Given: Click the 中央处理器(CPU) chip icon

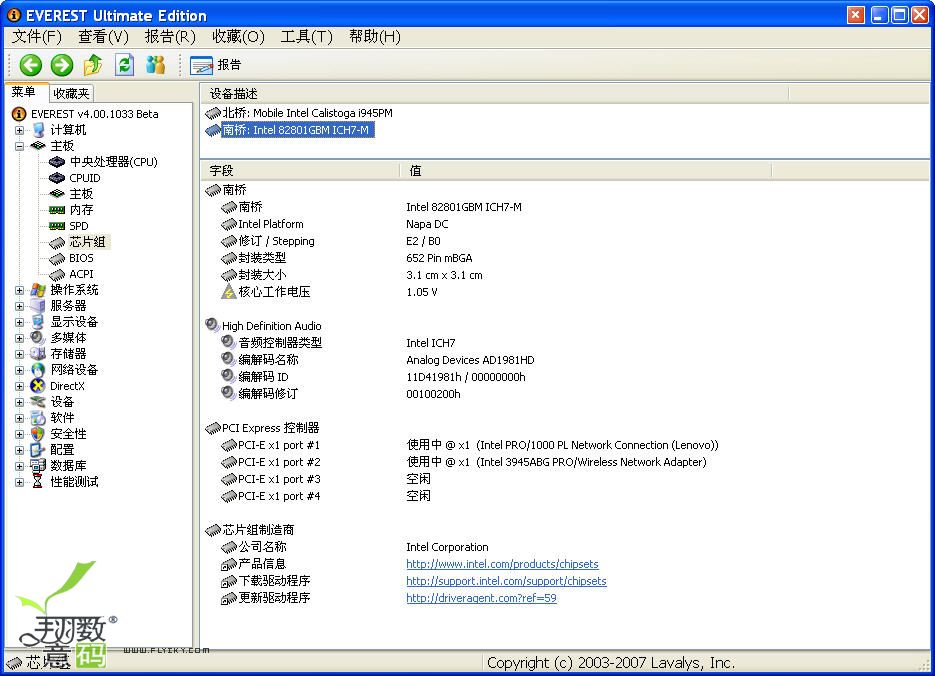Looking at the screenshot, I should [x=57, y=162].
